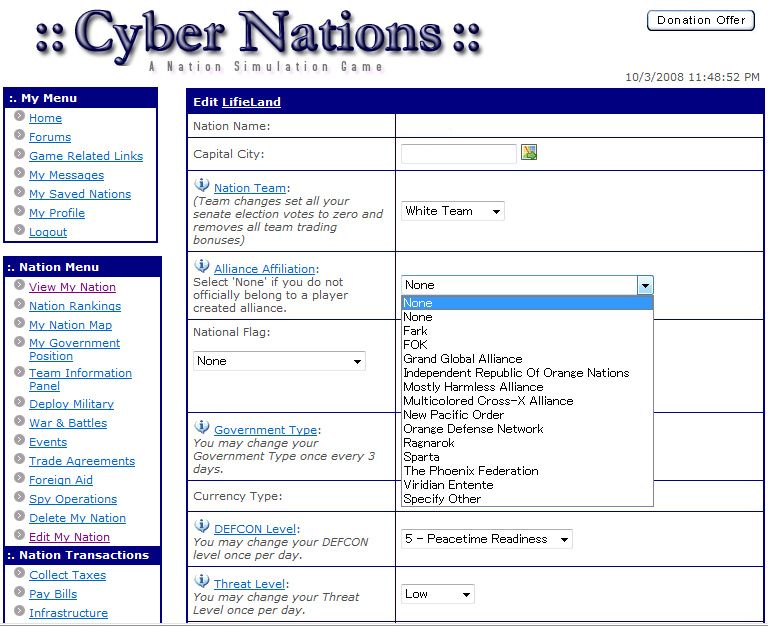Open View My Nation link
768x627 pixels.
(x=72, y=287)
